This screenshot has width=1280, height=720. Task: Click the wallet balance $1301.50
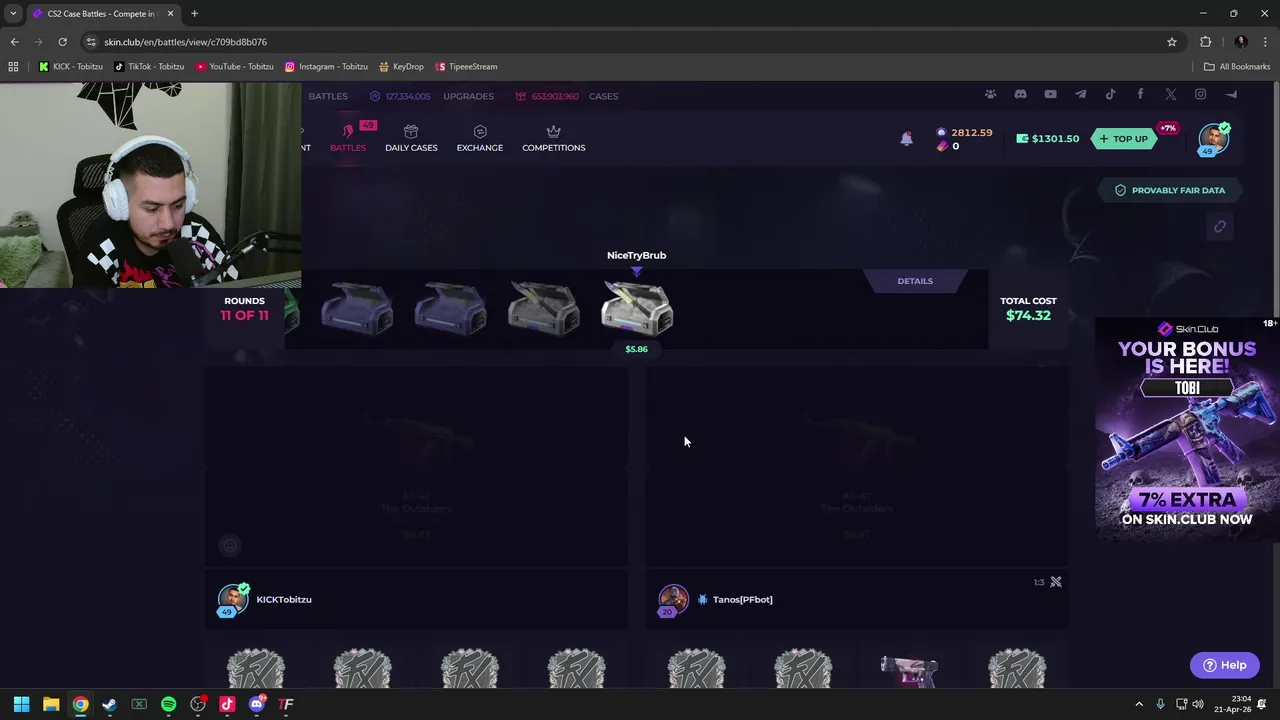click(x=1047, y=139)
